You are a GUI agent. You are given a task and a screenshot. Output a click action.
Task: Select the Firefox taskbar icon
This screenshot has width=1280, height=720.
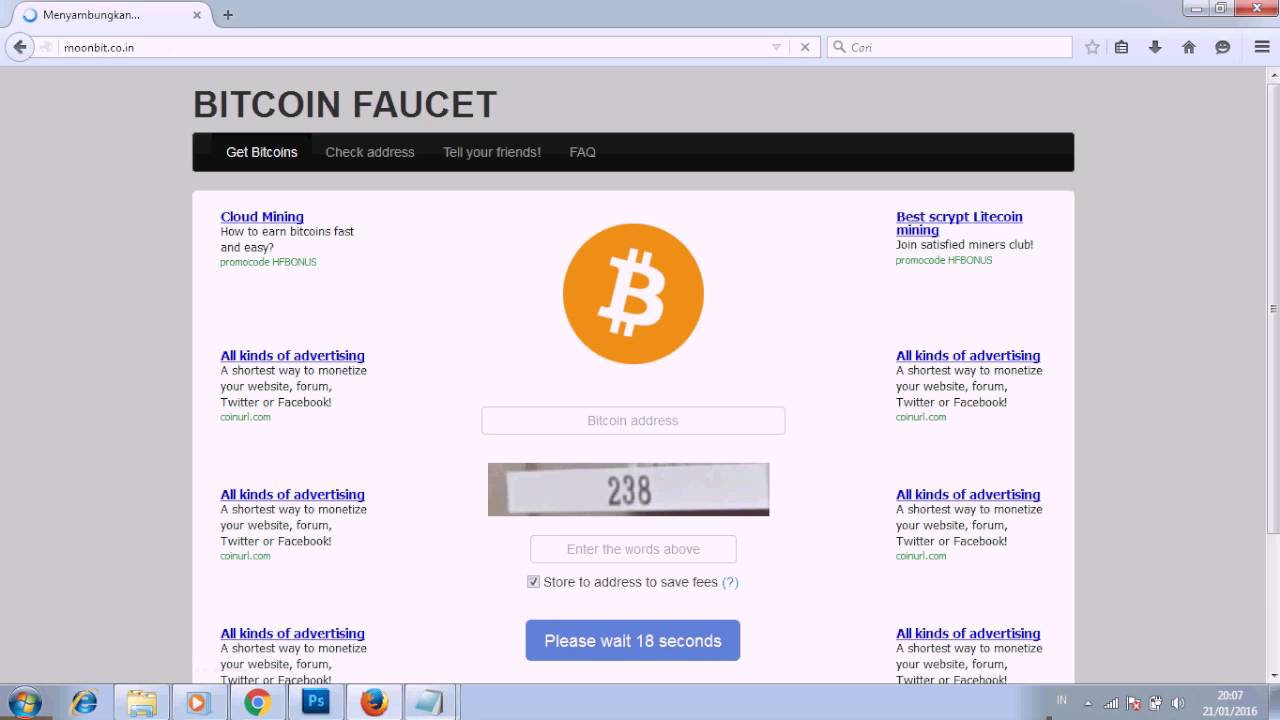374,703
